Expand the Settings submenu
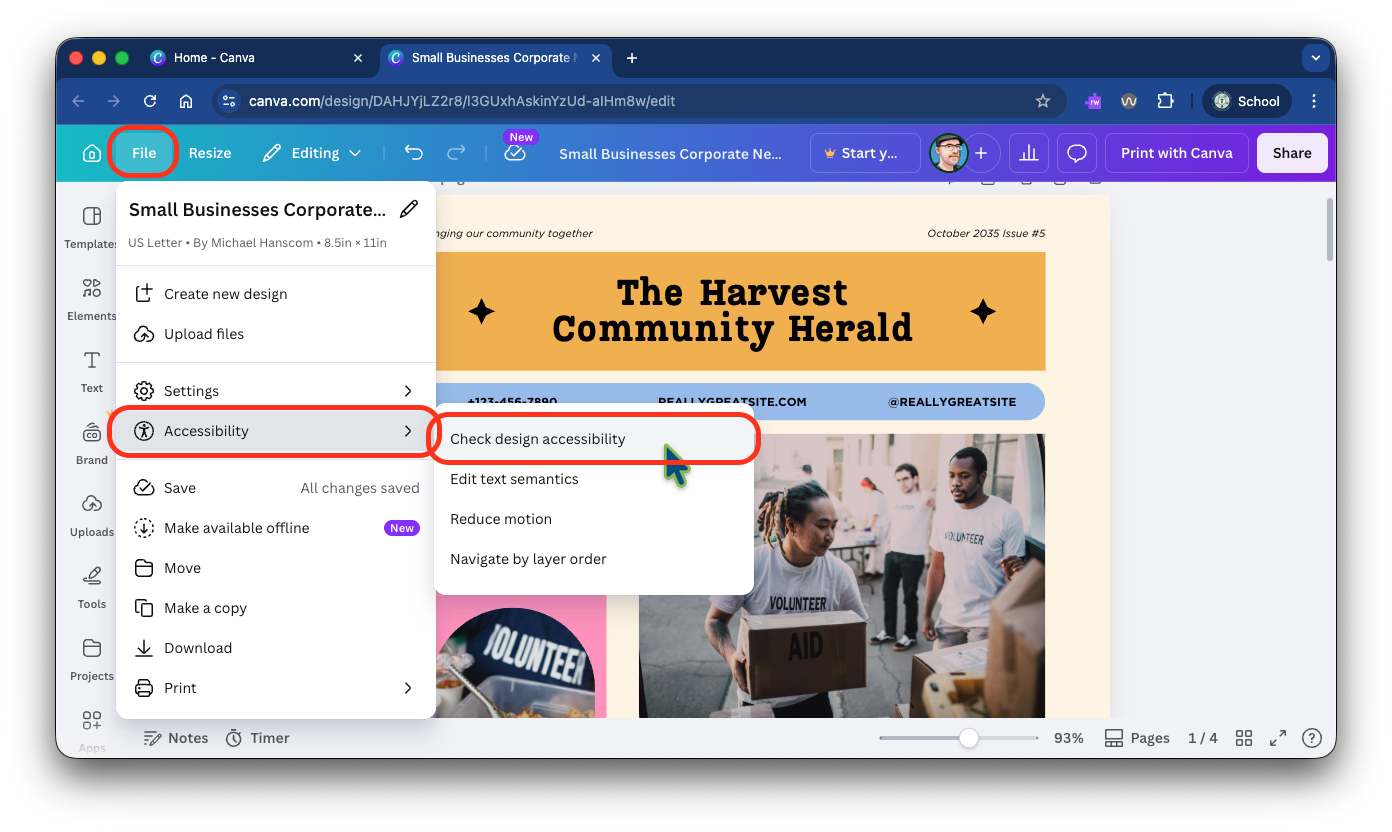Viewport: 1392px width, 832px height. click(276, 391)
